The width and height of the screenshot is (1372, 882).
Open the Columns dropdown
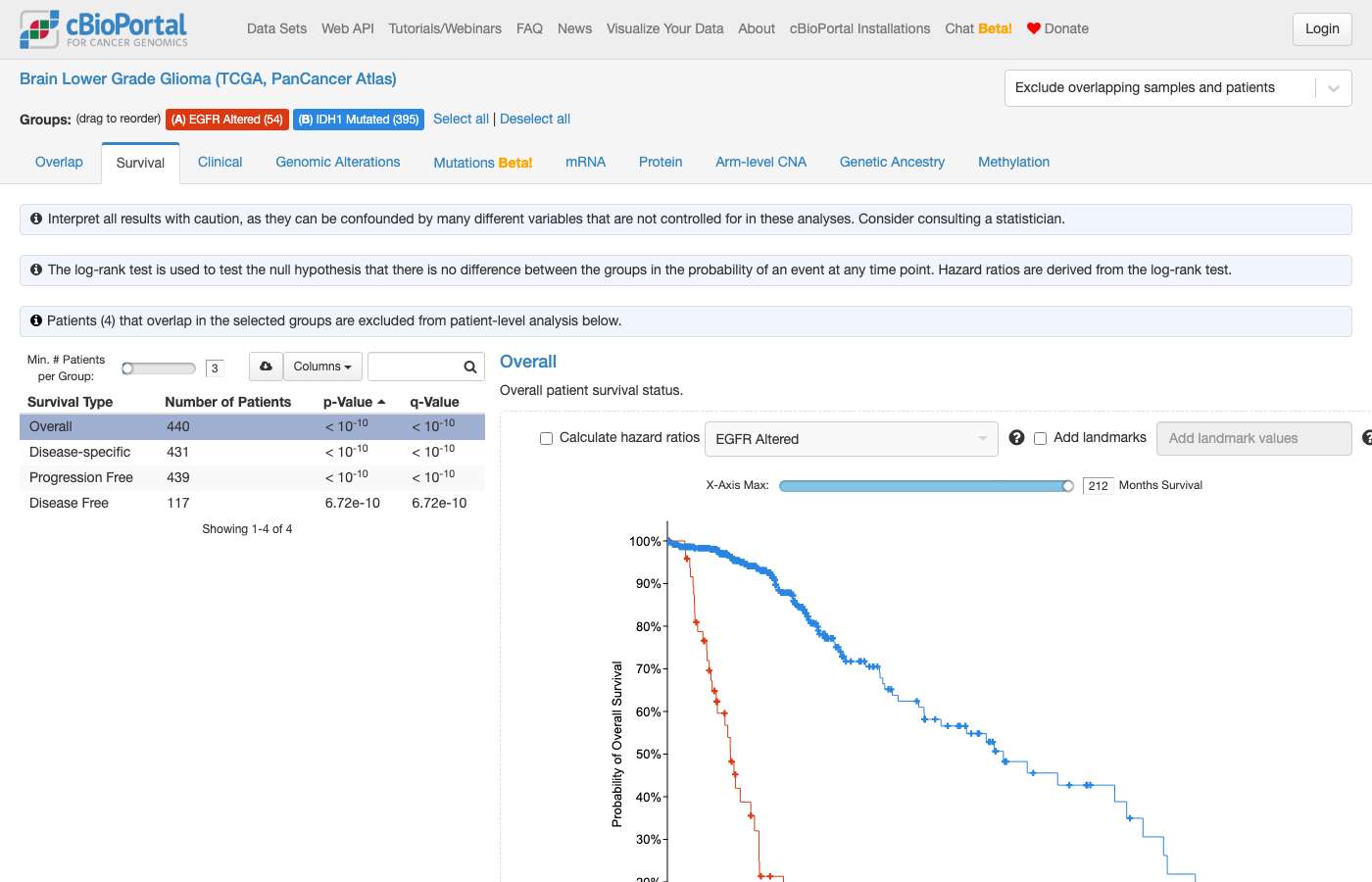[322, 367]
